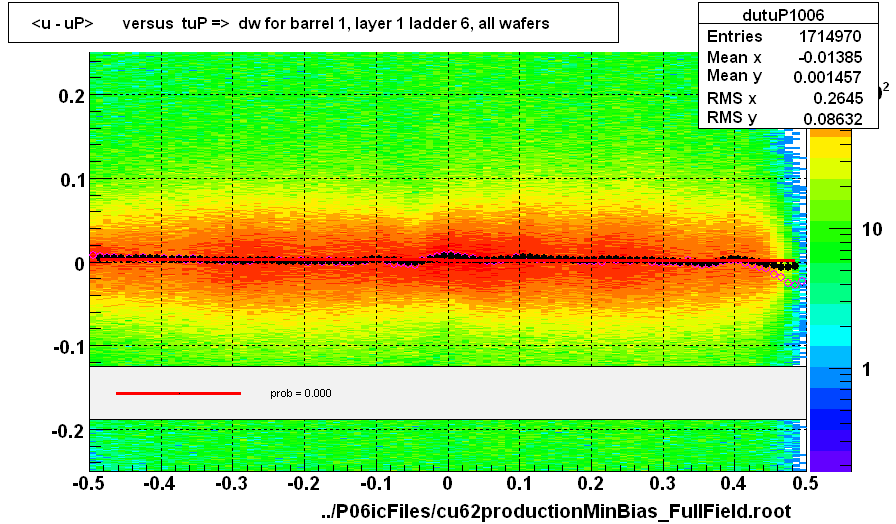The height and width of the screenshot is (524, 896).
Task: Click the Mean x value -0.01385
Action: [830, 57]
